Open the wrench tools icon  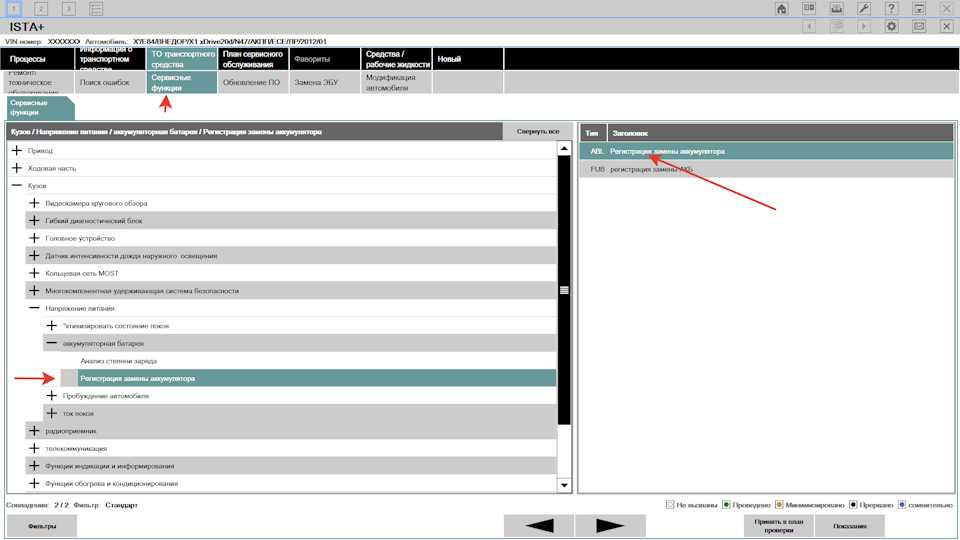click(865, 8)
